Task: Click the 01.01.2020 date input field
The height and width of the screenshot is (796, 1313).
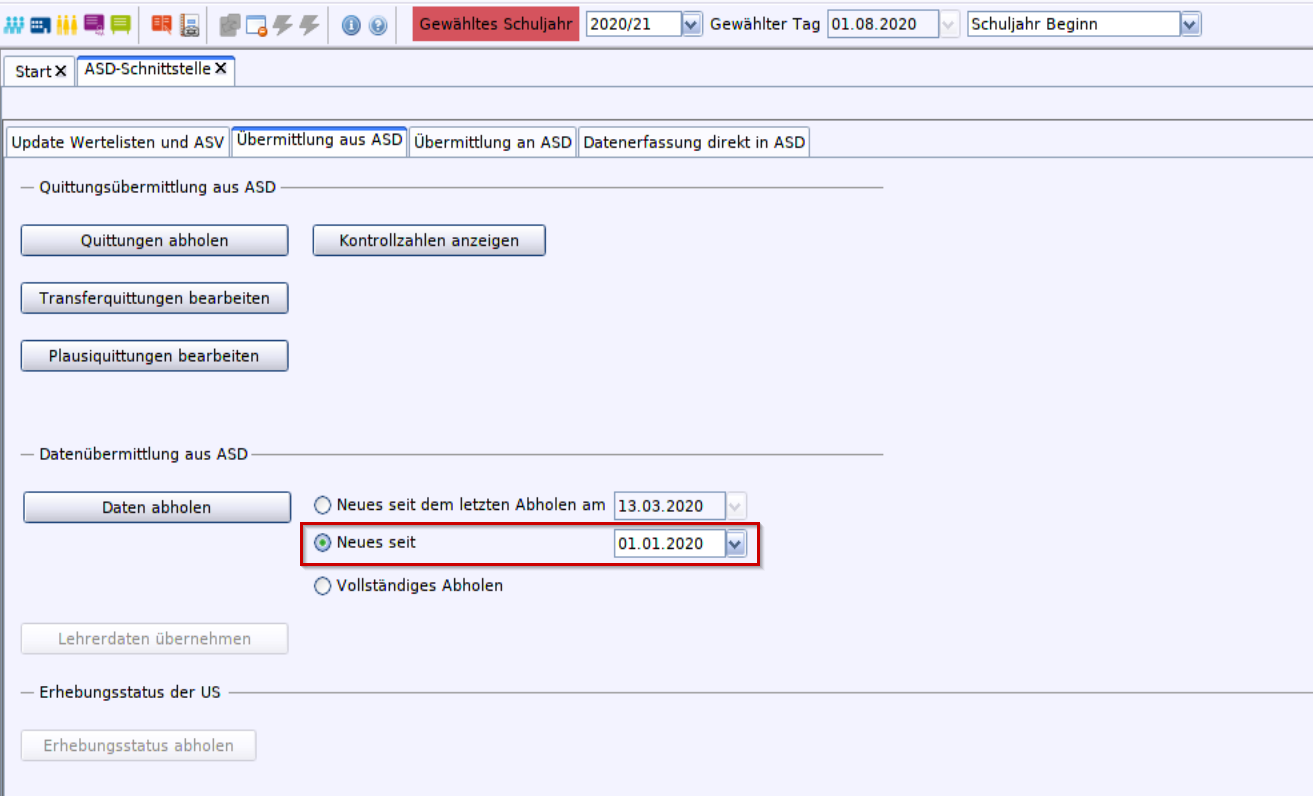Action: (x=670, y=544)
